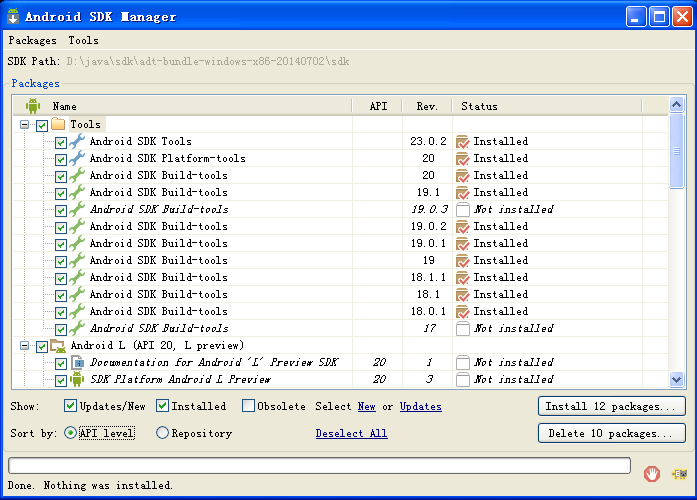
Task: Click the Android L folder icon
Action: click(58, 345)
